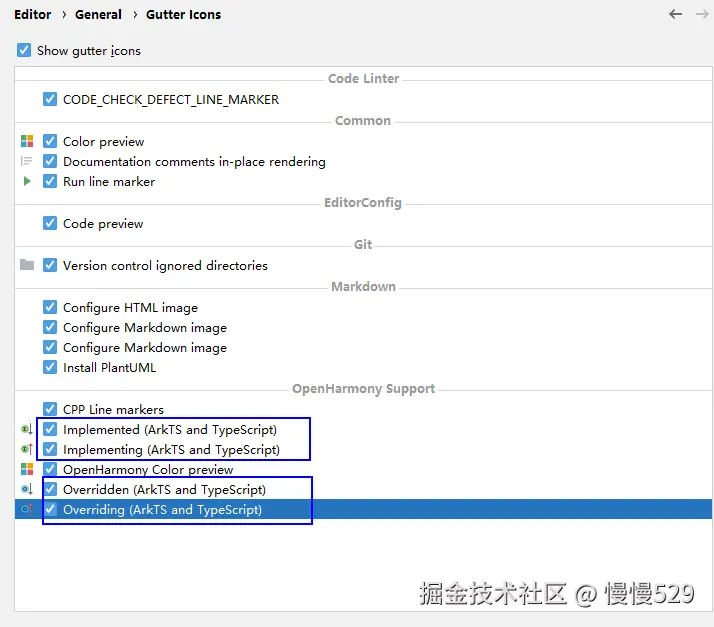Disable the Install PlantUML checkbox
Image resolution: width=714 pixels, height=627 pixels.
coord(50,367)
